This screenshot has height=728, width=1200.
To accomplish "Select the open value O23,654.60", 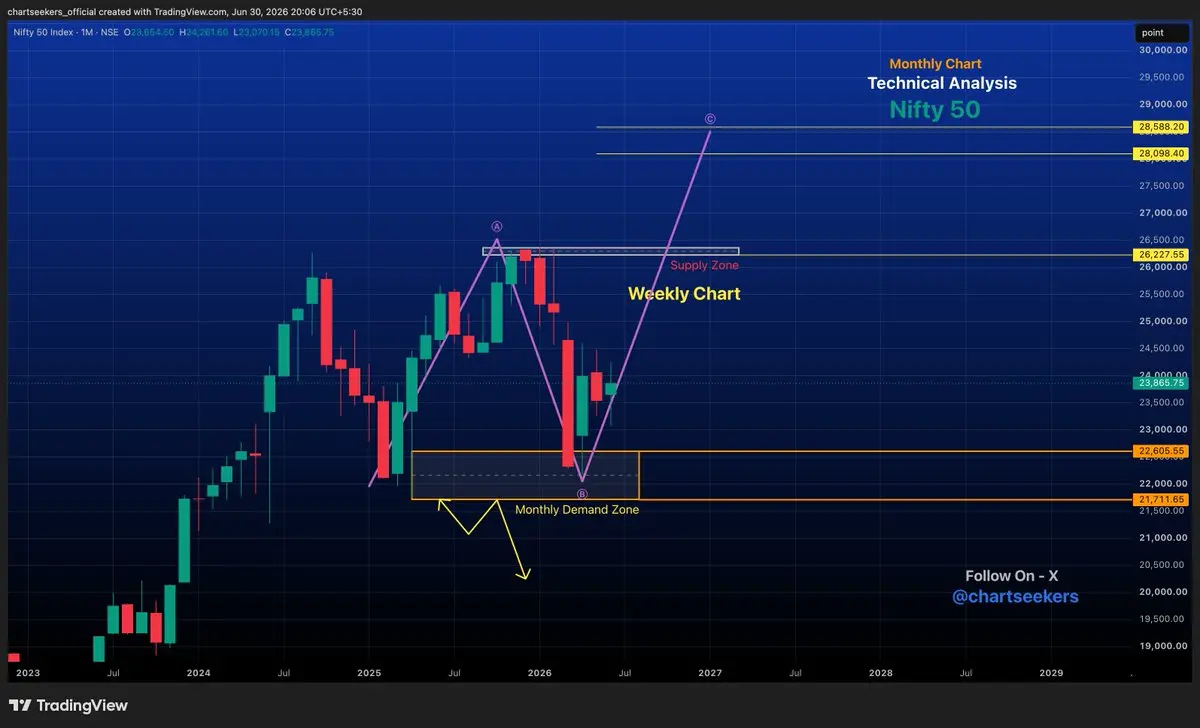I will 150,33.
